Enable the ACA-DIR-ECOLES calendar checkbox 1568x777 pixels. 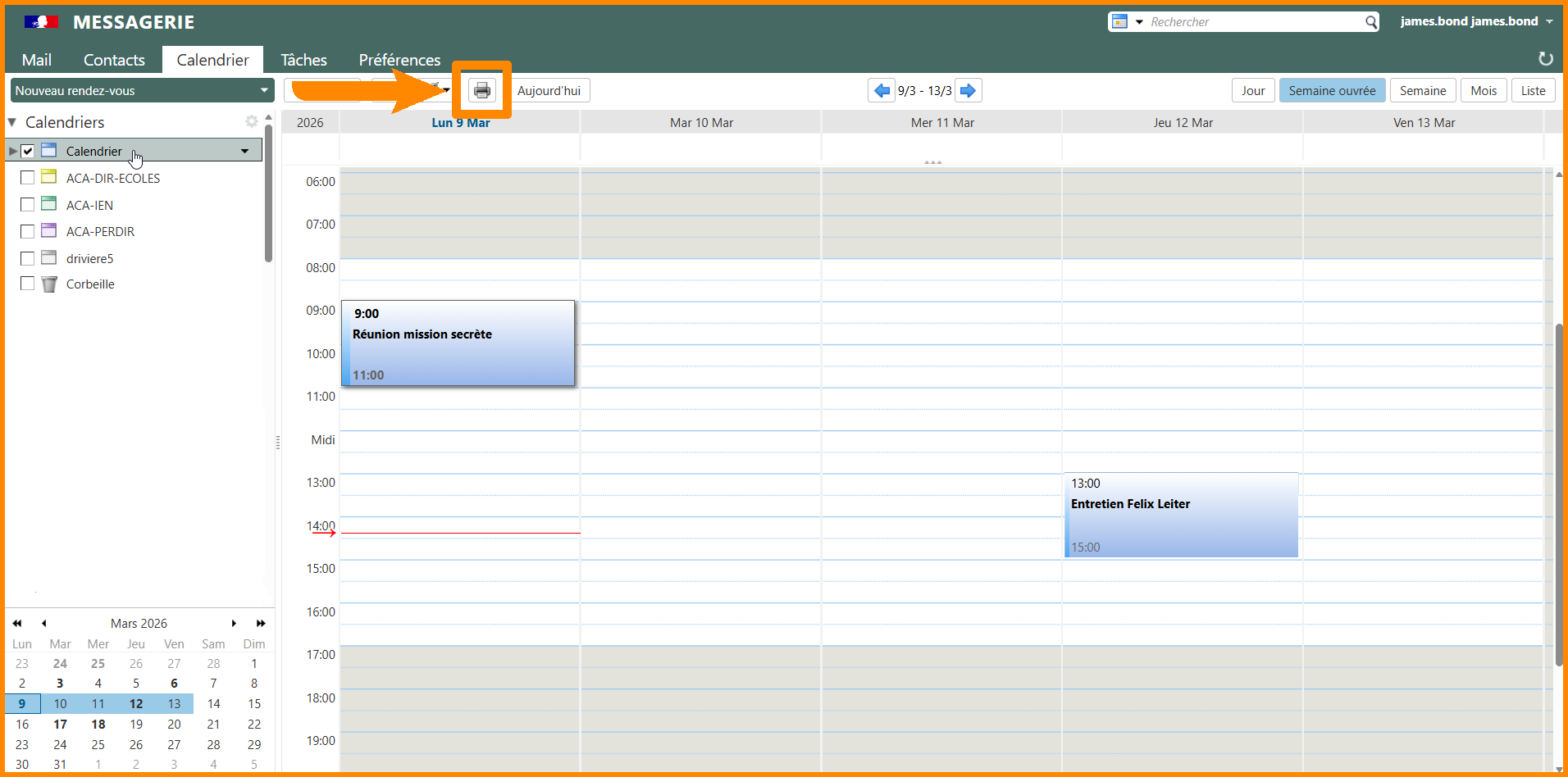tap(28, 178)
